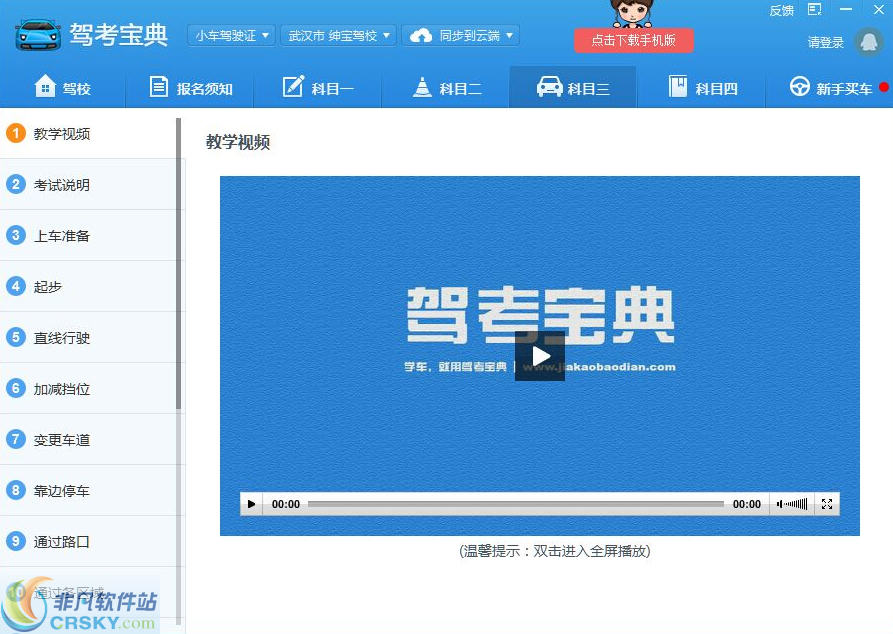Switch to the 科目二 tab
The height and width of the screenshot is (634, 893).
click(x=446, y=88)
